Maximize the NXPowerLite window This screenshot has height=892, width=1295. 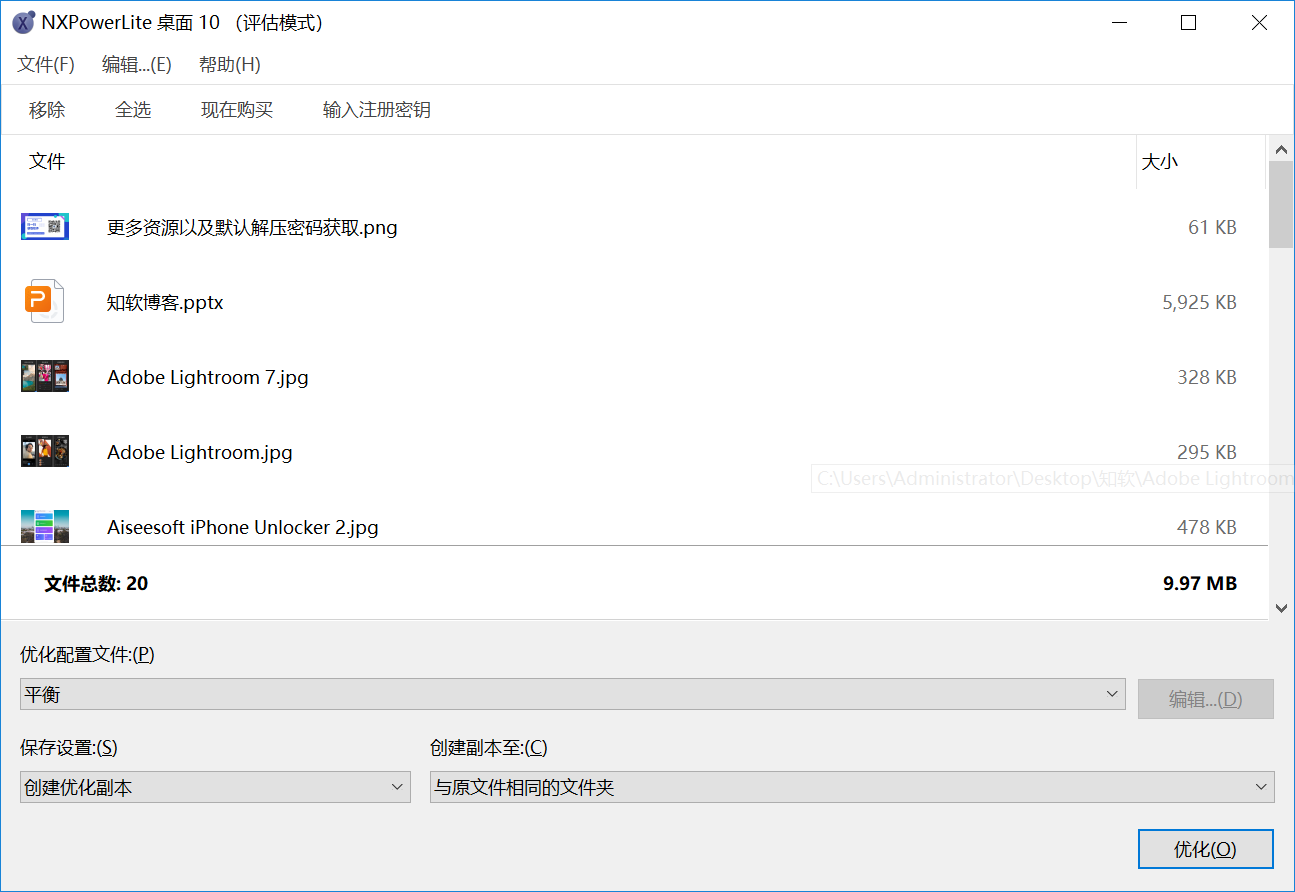click(1188, 23)
